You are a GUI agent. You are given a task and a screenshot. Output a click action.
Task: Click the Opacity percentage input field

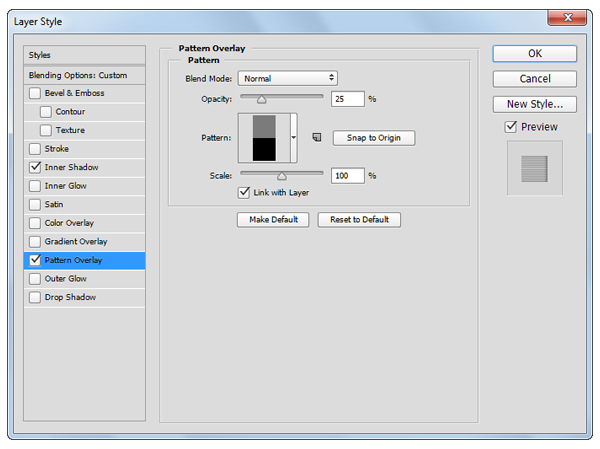[x=348, y=99]
